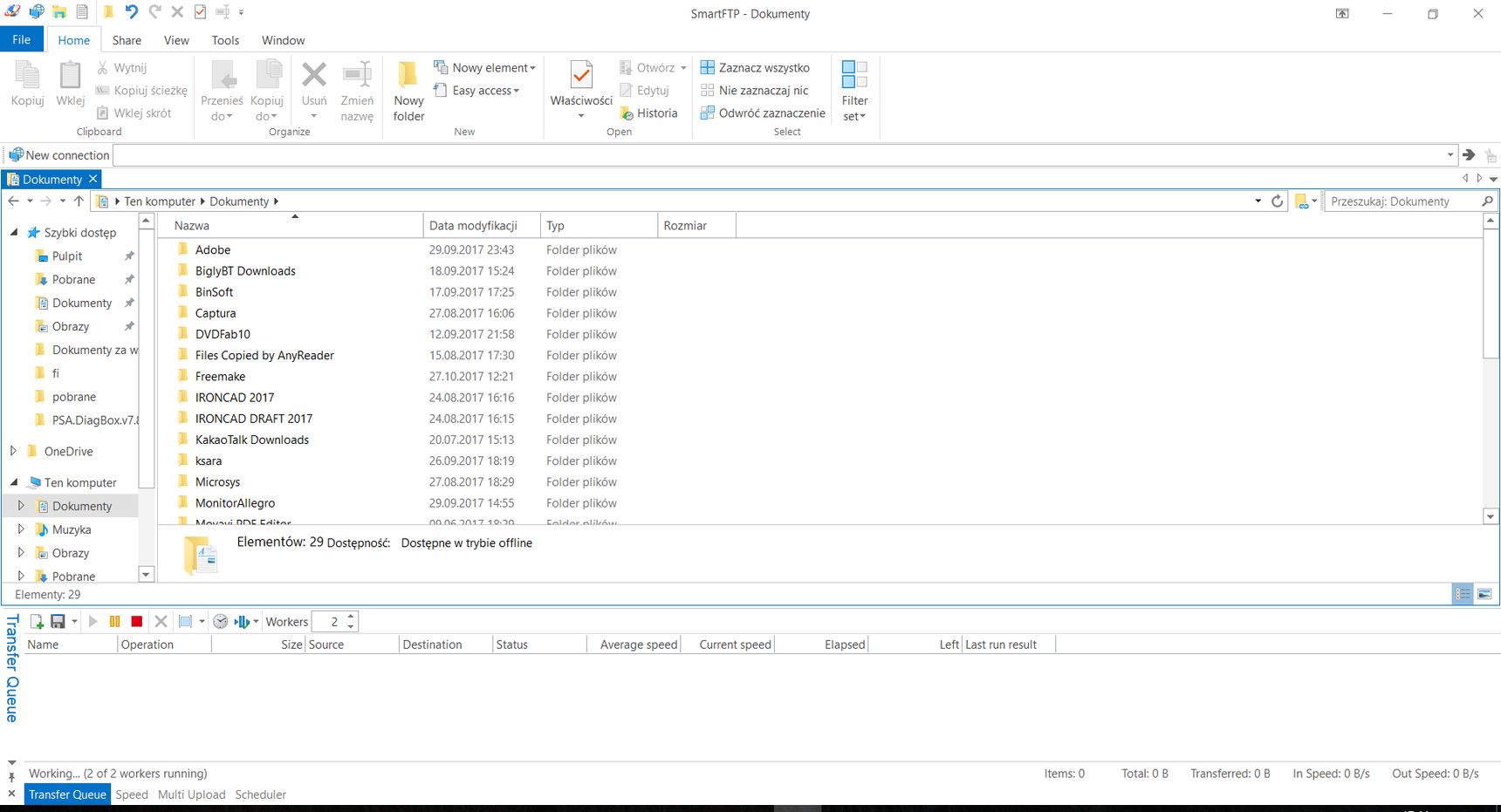Select the MonitorAllegro folder
The width and height of the screenshot is (1501, 812).
tap(235, 503)
